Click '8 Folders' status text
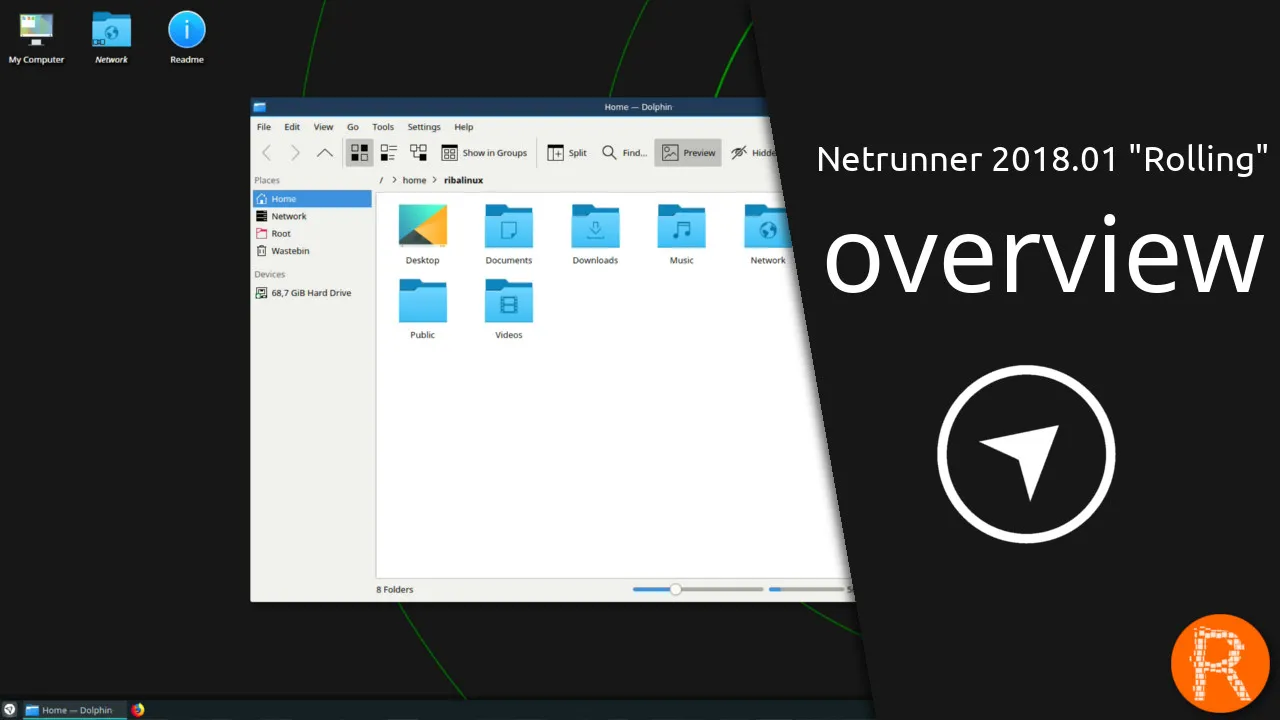Viewport: 1280px width, 720px height. pyautogui.click(x=395, y=589)
